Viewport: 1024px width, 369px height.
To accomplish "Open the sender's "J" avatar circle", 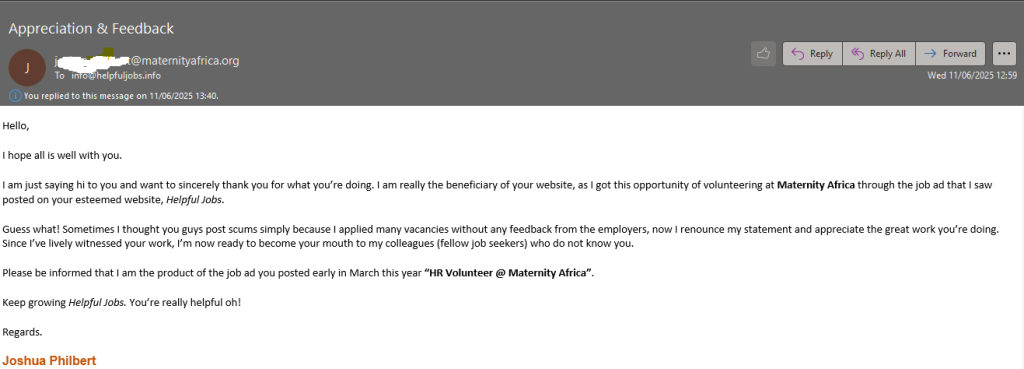I will [x=27, y=67].
